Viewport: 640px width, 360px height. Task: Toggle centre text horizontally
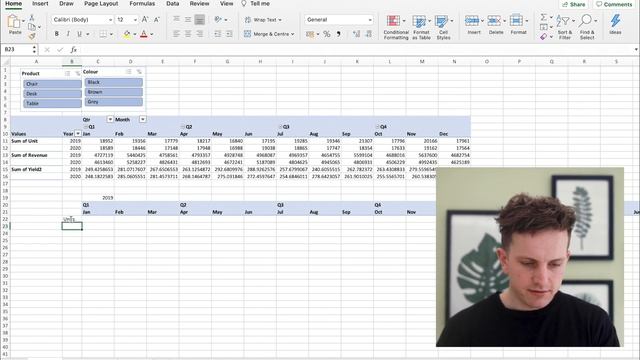pyautogui.click(x=188, y=34)
